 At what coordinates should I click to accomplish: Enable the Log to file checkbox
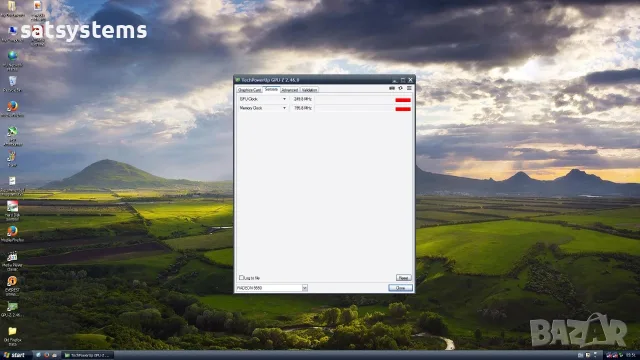(241, 278)
